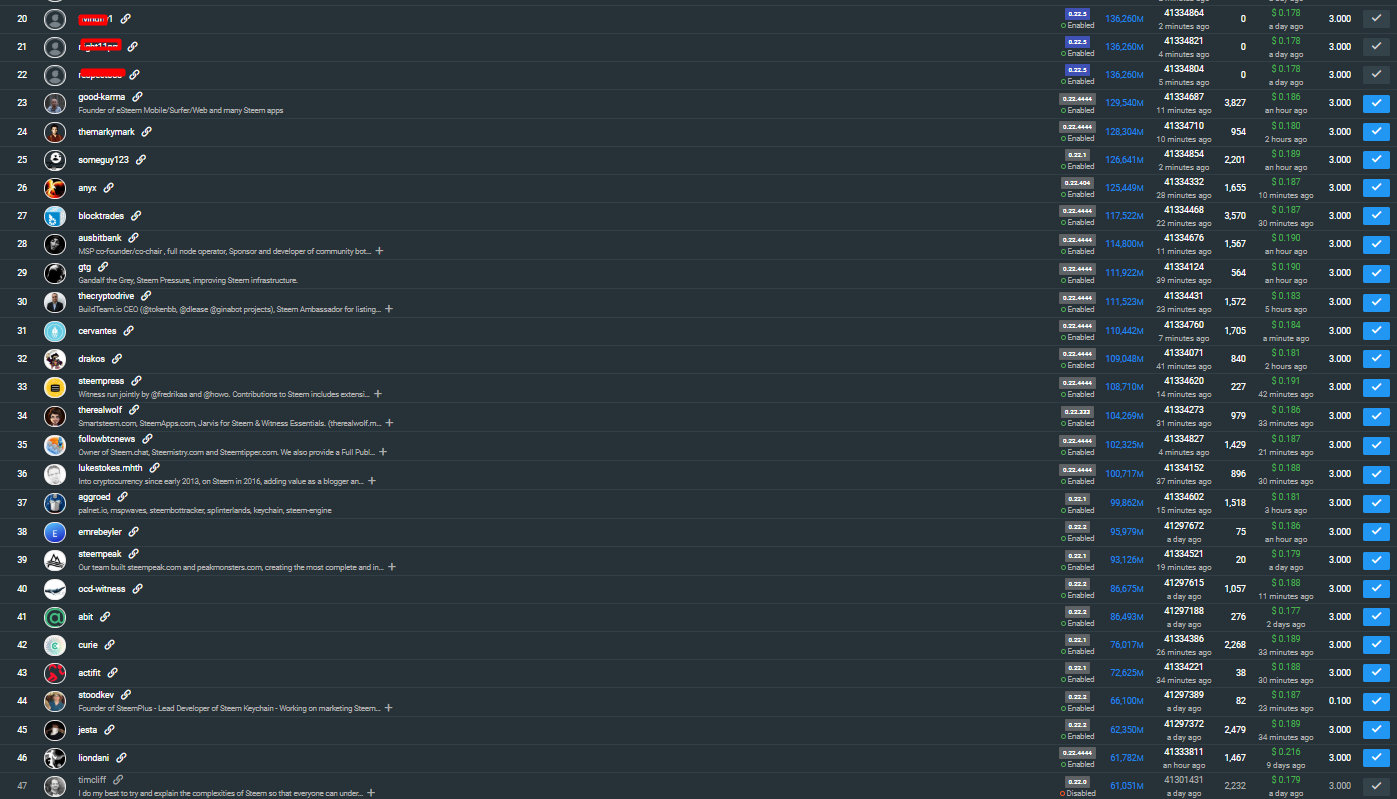Toggle the vote checkbox for timcliff
The height and width of the screenshot is (799, 1397).
(1376, 786)
